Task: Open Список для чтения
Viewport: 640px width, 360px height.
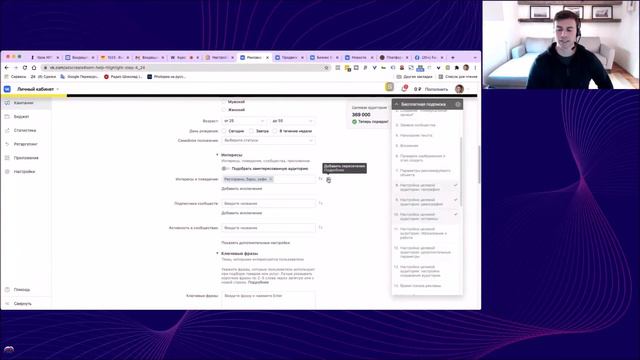Action: 458,77
